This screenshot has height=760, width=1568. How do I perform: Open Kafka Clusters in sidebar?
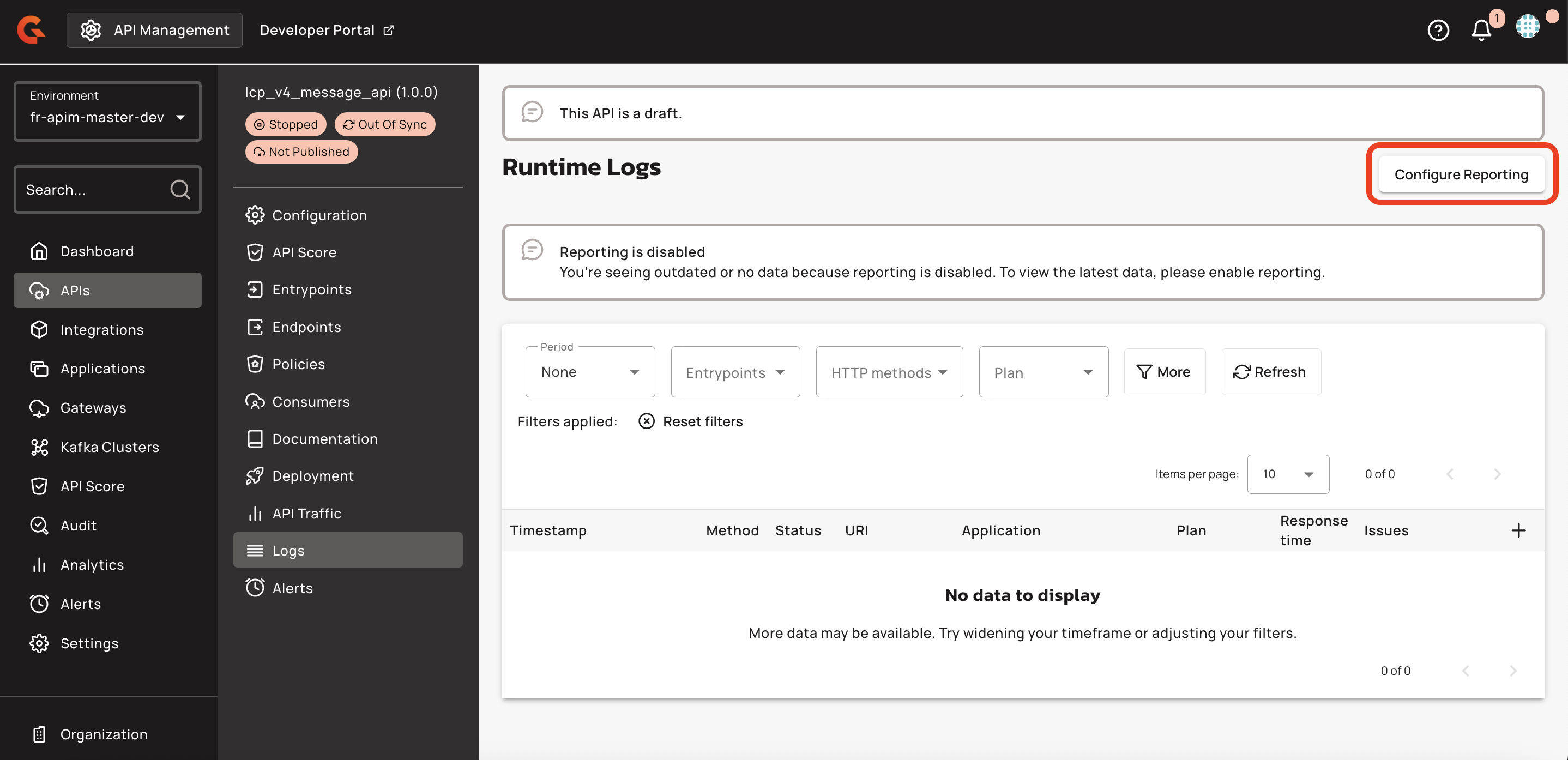pos(110,447)
